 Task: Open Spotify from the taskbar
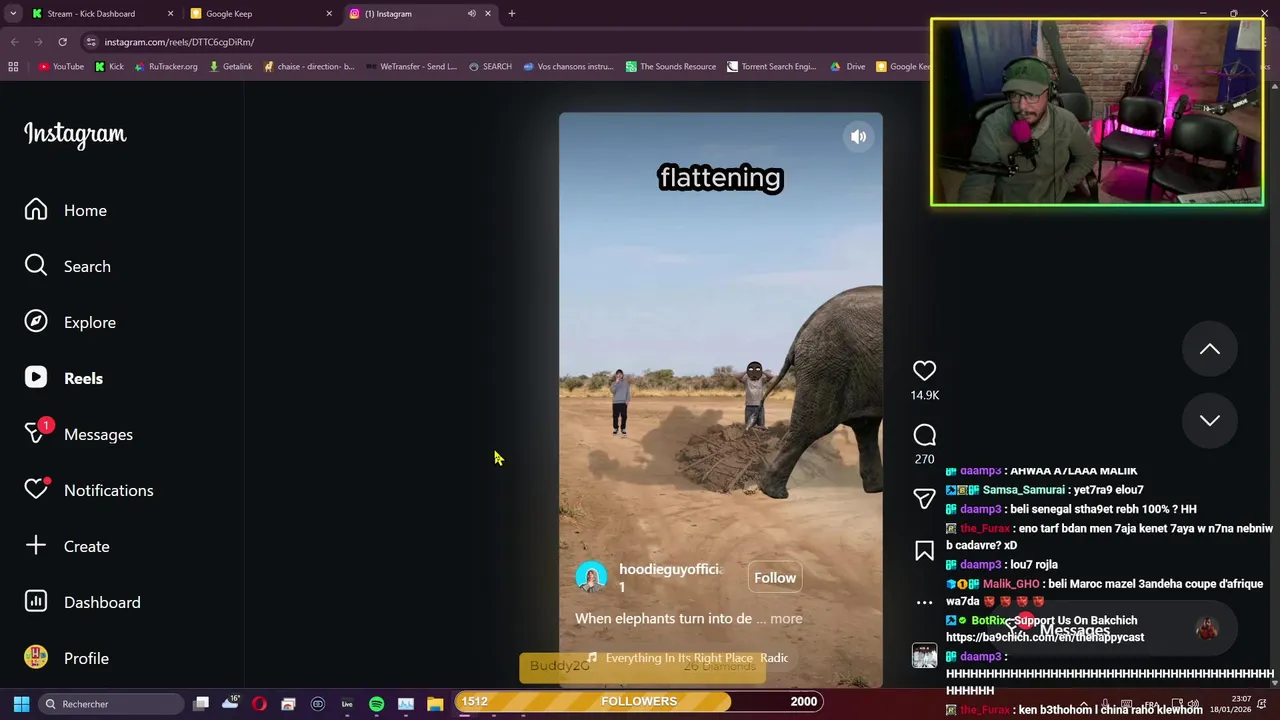(376, 704)
